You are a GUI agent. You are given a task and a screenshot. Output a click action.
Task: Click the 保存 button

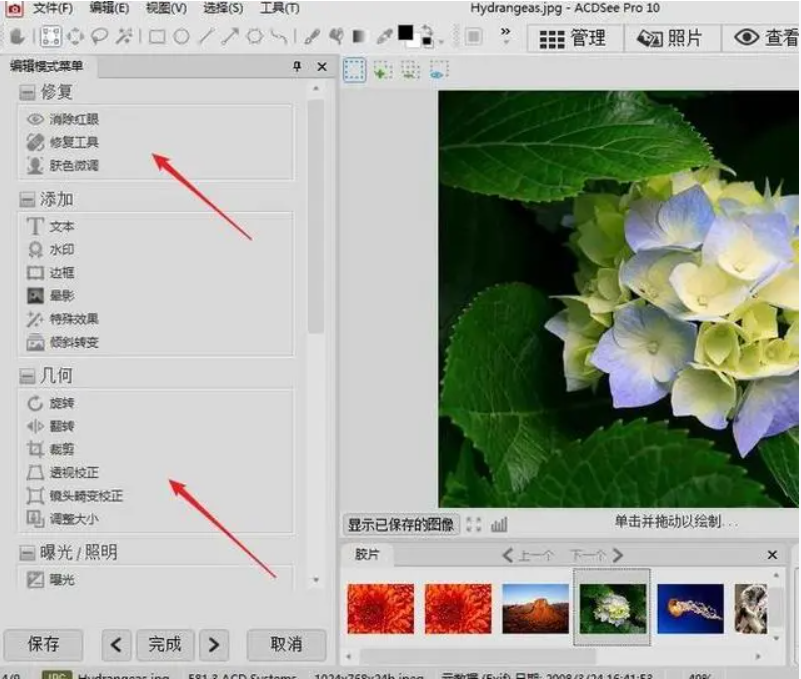pyautogui.click(x=43, y=644)
